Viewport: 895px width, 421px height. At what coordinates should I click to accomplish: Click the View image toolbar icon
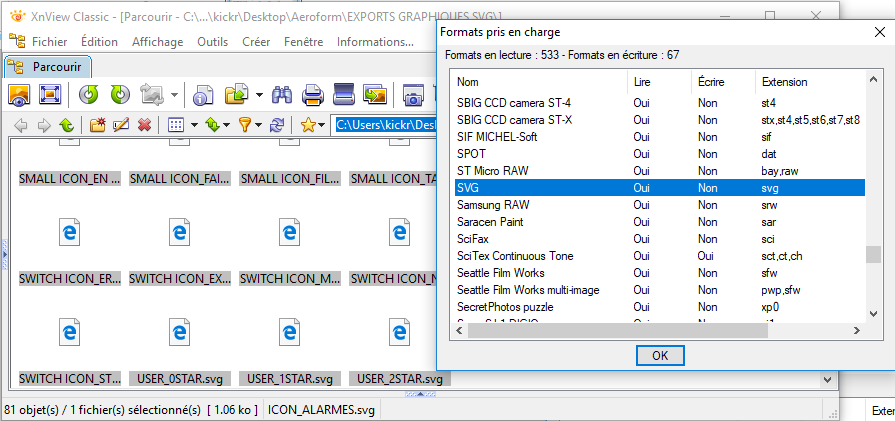[x=19, y=94]
